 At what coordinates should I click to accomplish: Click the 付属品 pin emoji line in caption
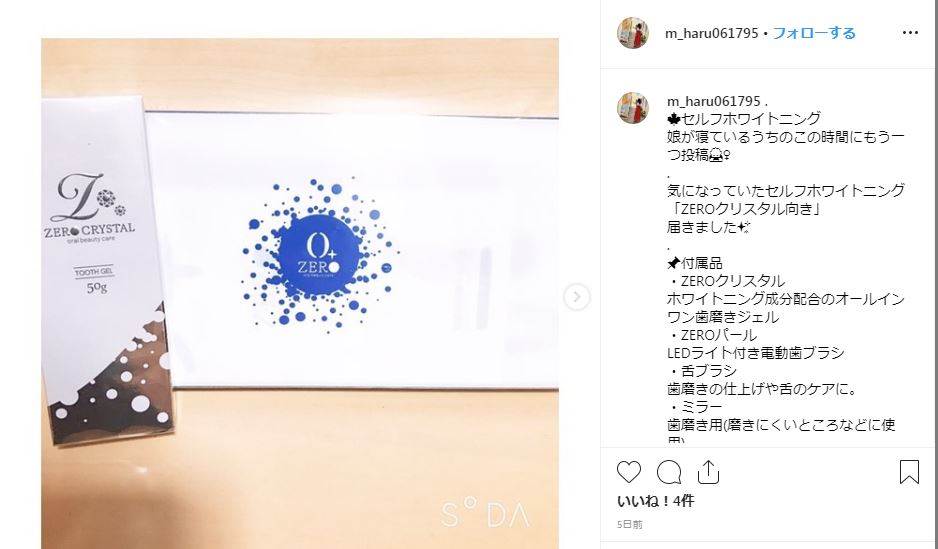(x=695, y=263)
